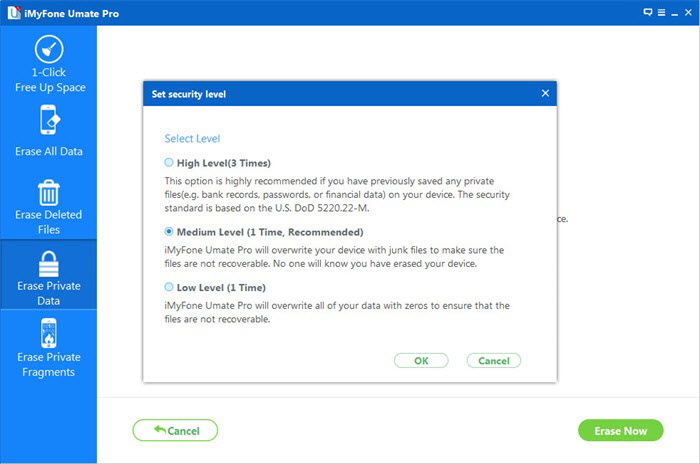Open 1-Click Free Up Space broom icon
The width and height of the screenshot is (700, 464).
49,49
